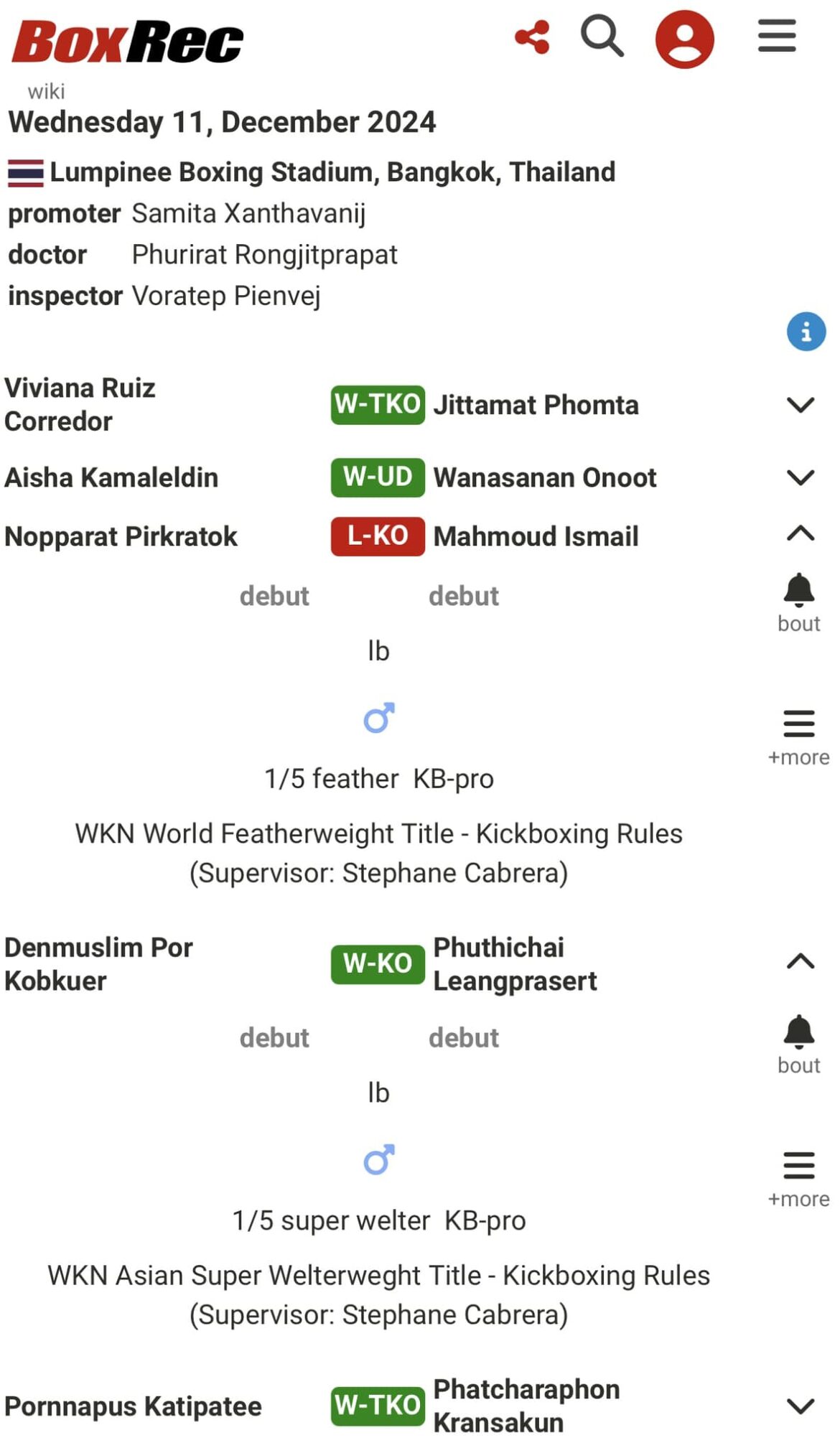This screenshot has width=840, height=1453.
Task: Open Lumpinee Boxing Stadium venue link
Action: [332, 172]
